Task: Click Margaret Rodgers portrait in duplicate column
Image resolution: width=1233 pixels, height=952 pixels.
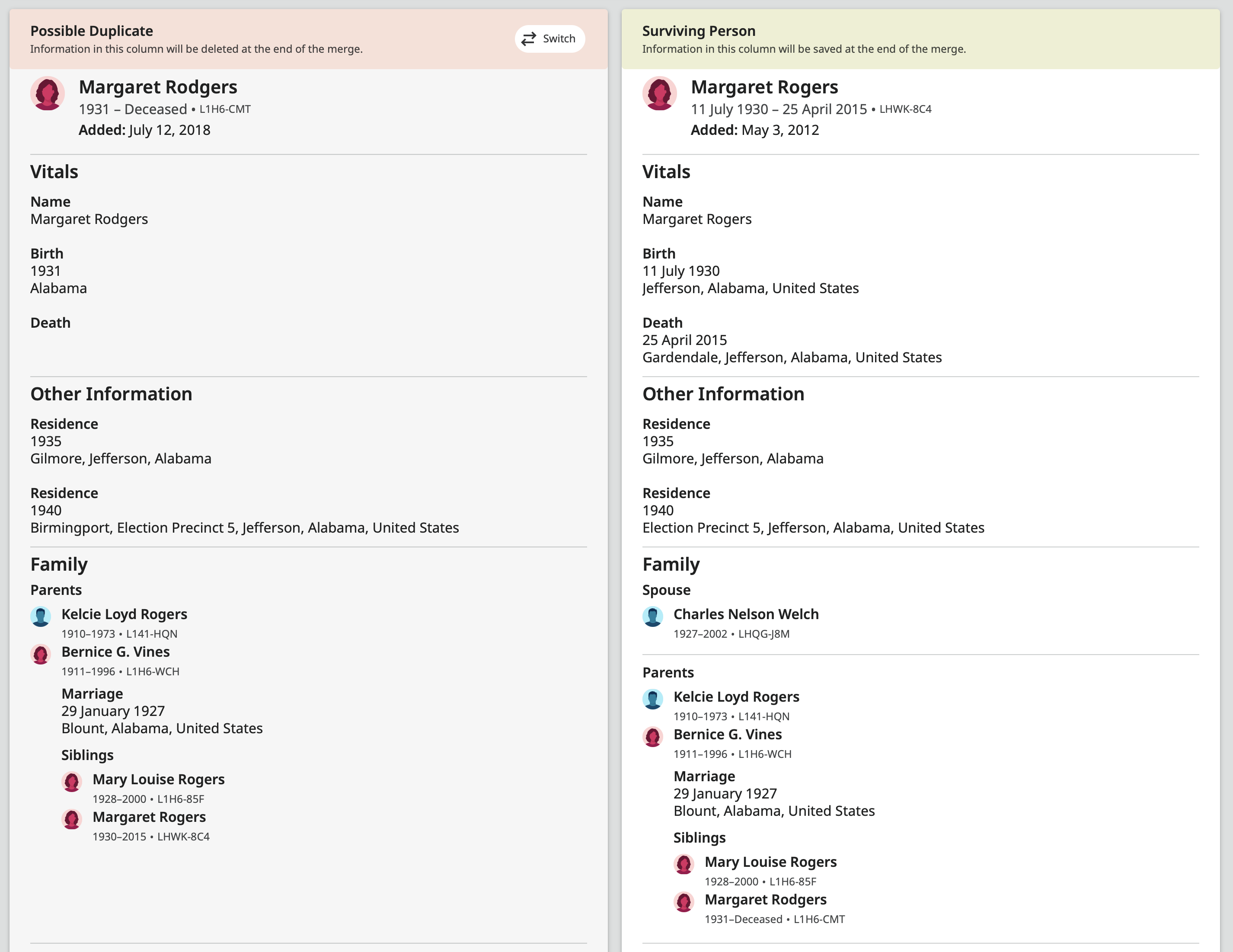Action: (48, 93)
